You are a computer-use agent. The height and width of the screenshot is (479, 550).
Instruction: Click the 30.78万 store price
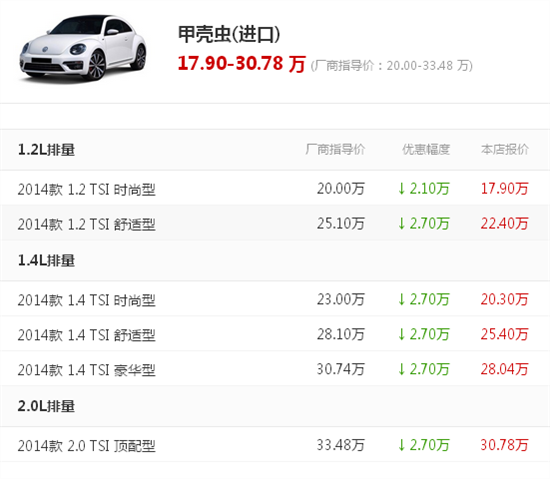[504, 445]
